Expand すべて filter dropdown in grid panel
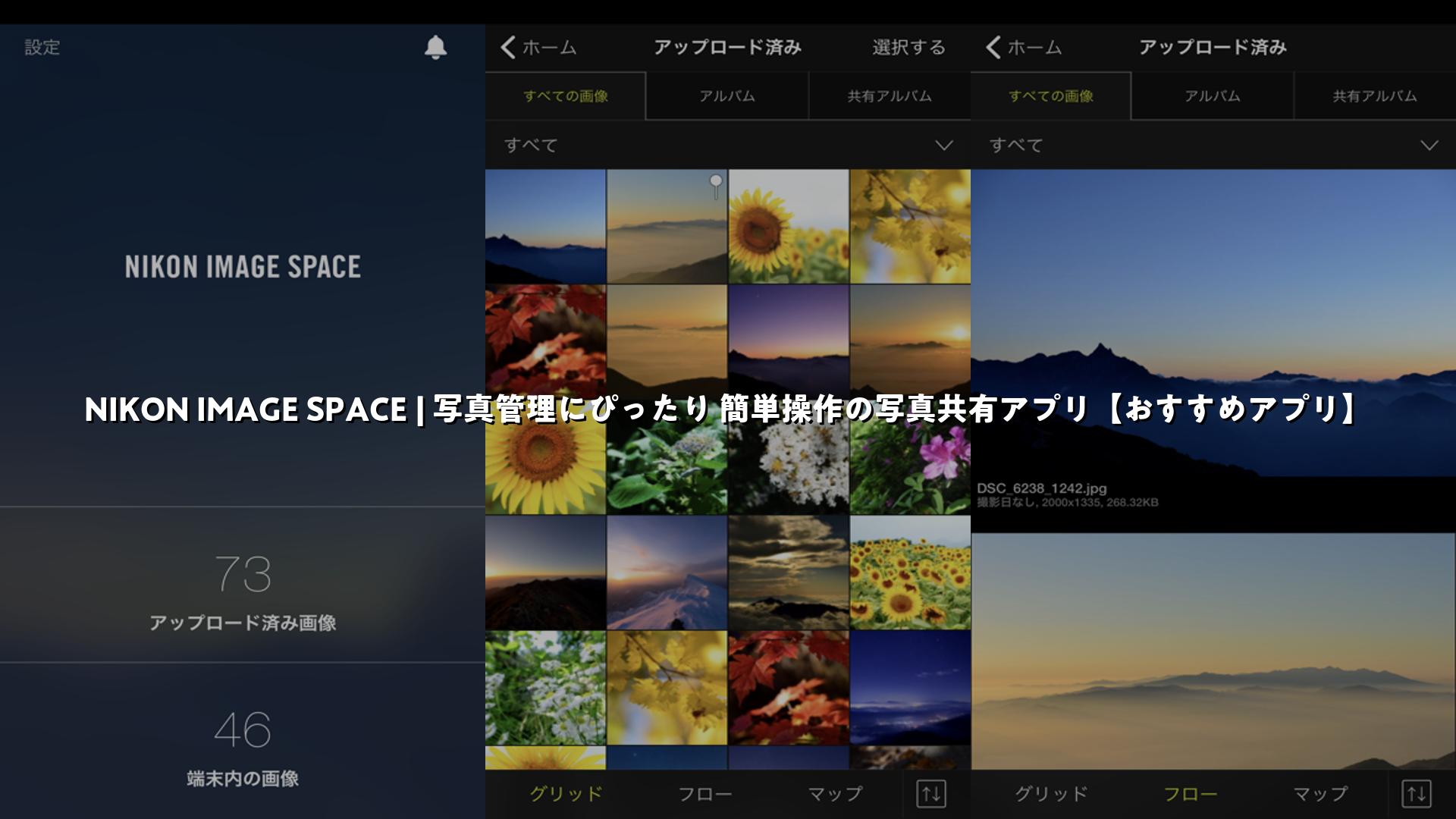Screen dimensions: 1456x819 tap(728, 145)
